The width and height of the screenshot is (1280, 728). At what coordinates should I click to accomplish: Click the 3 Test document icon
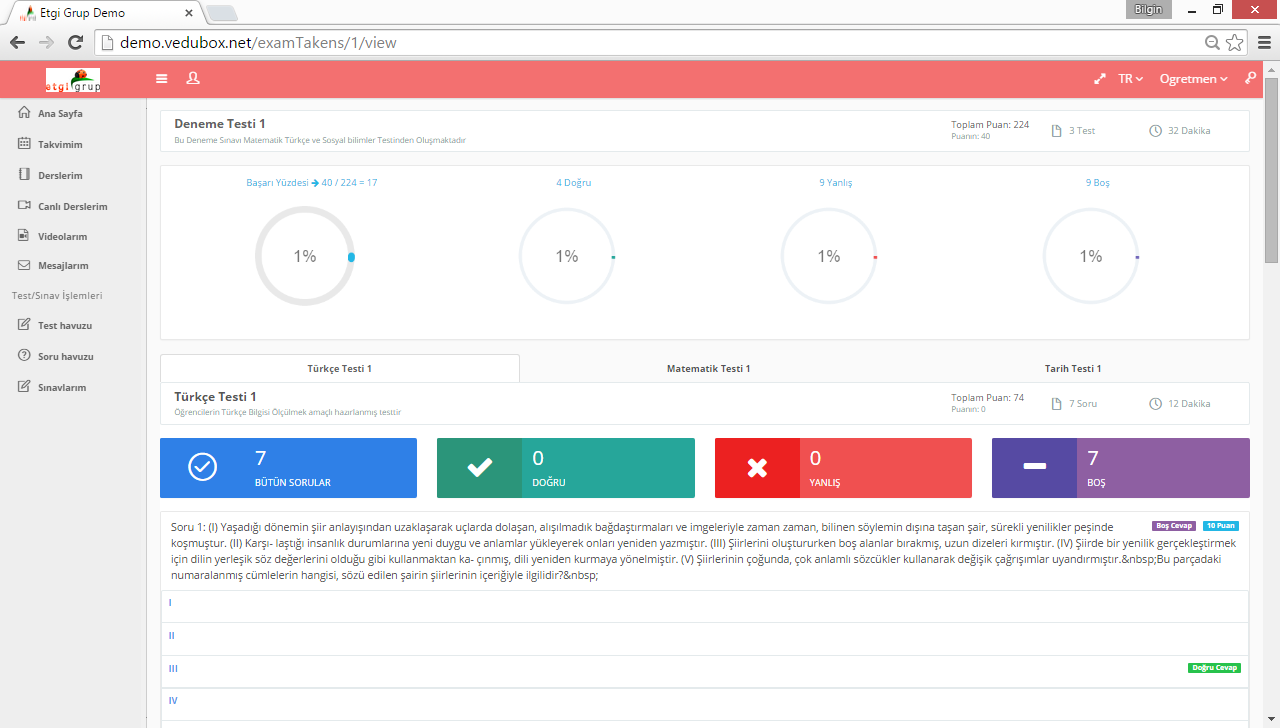pos(1057,130)
